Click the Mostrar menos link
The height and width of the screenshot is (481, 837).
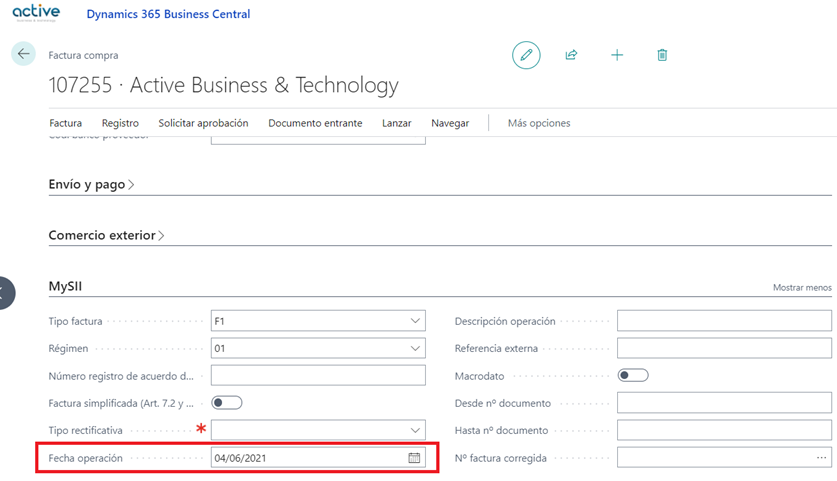802,287
